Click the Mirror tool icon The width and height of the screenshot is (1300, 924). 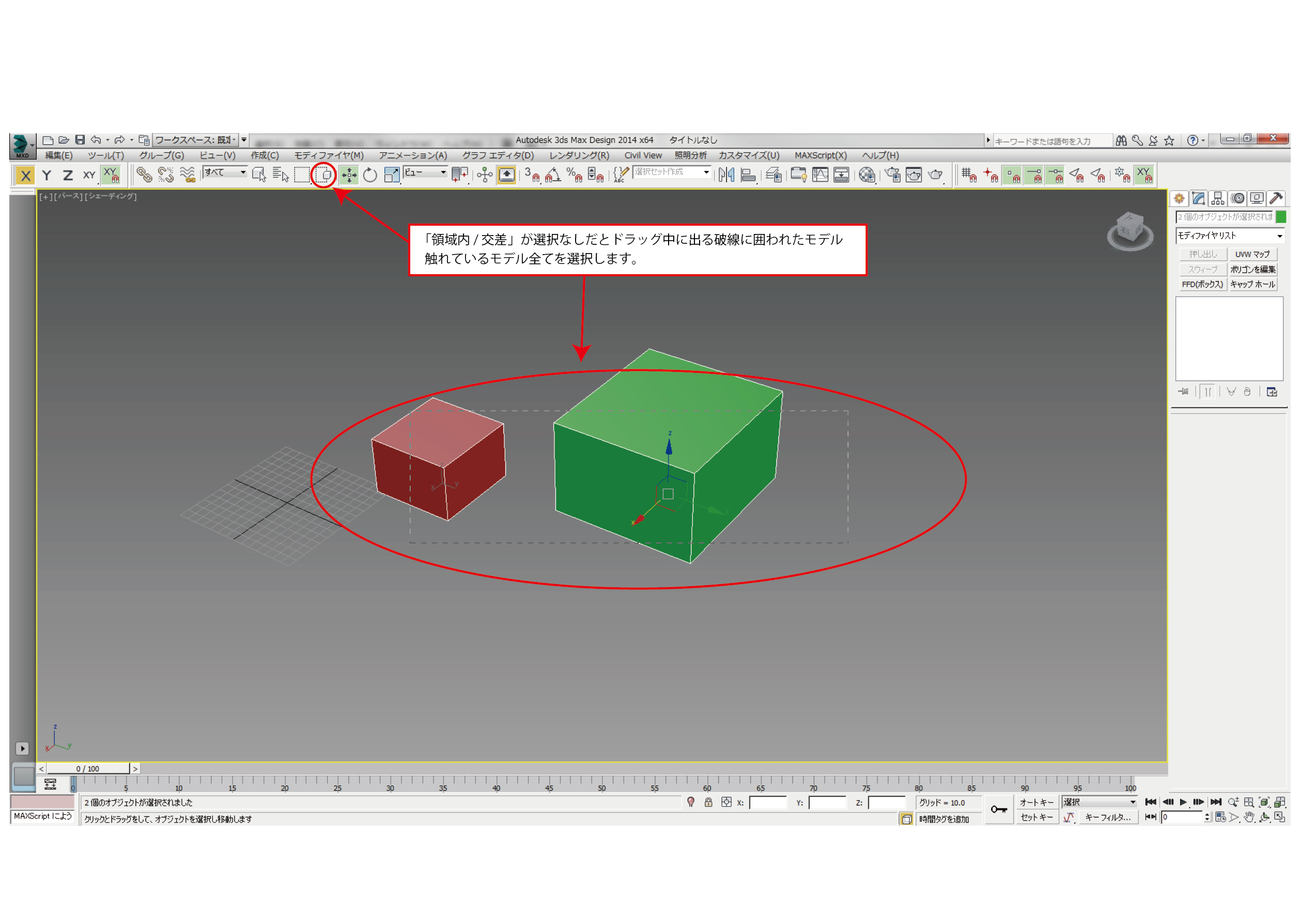coord(726,175)
